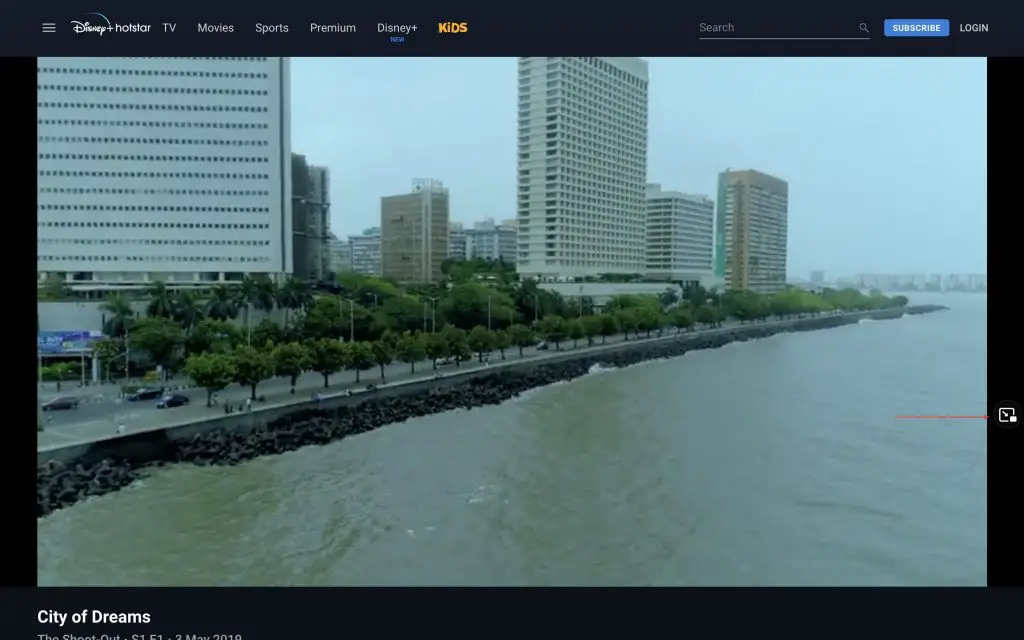Click the search magnifier icon
The height and width of the screenshot is (640, 1024).
[x=863, y=27]
